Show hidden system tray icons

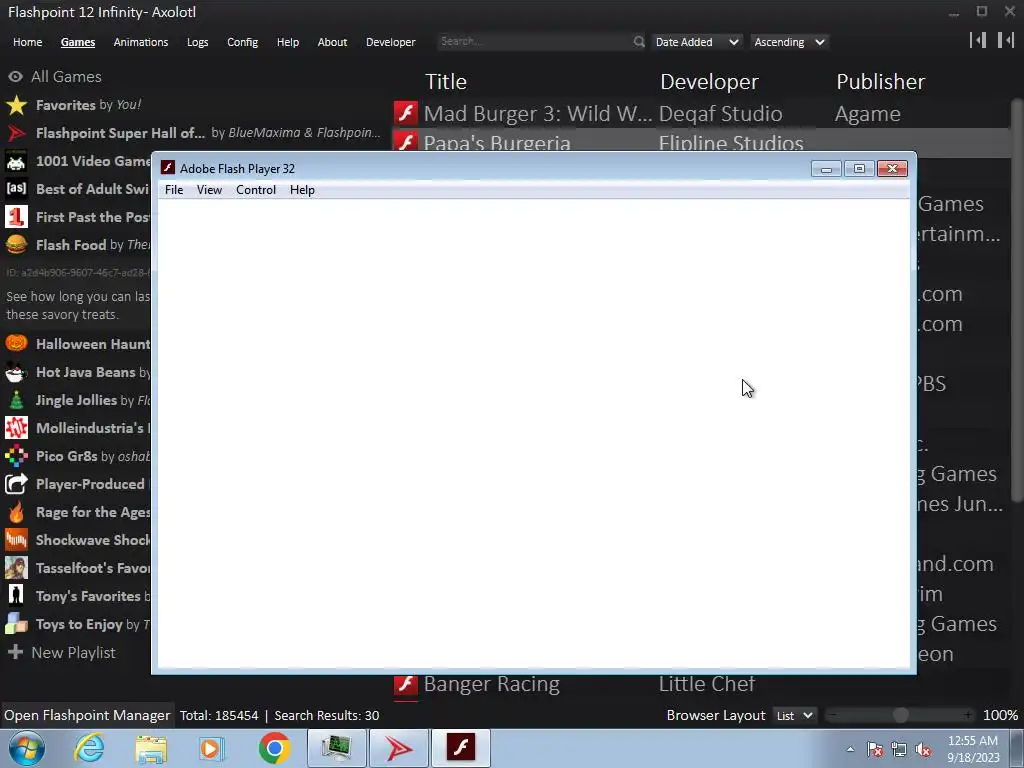850,749
